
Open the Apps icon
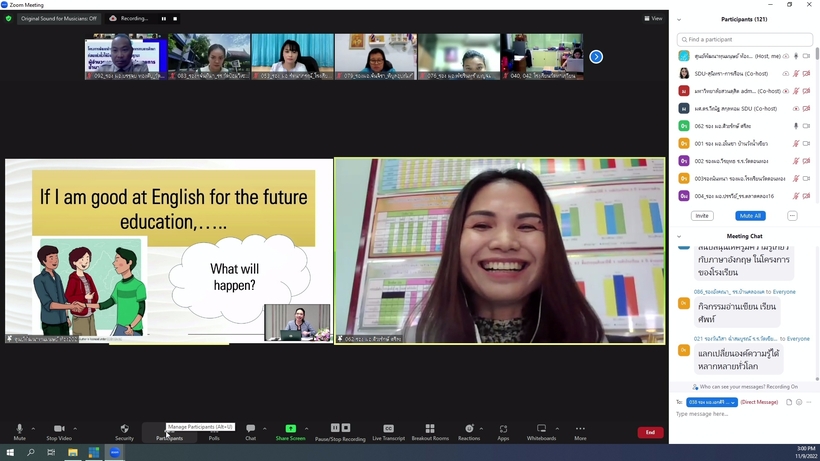pos(503,429)
